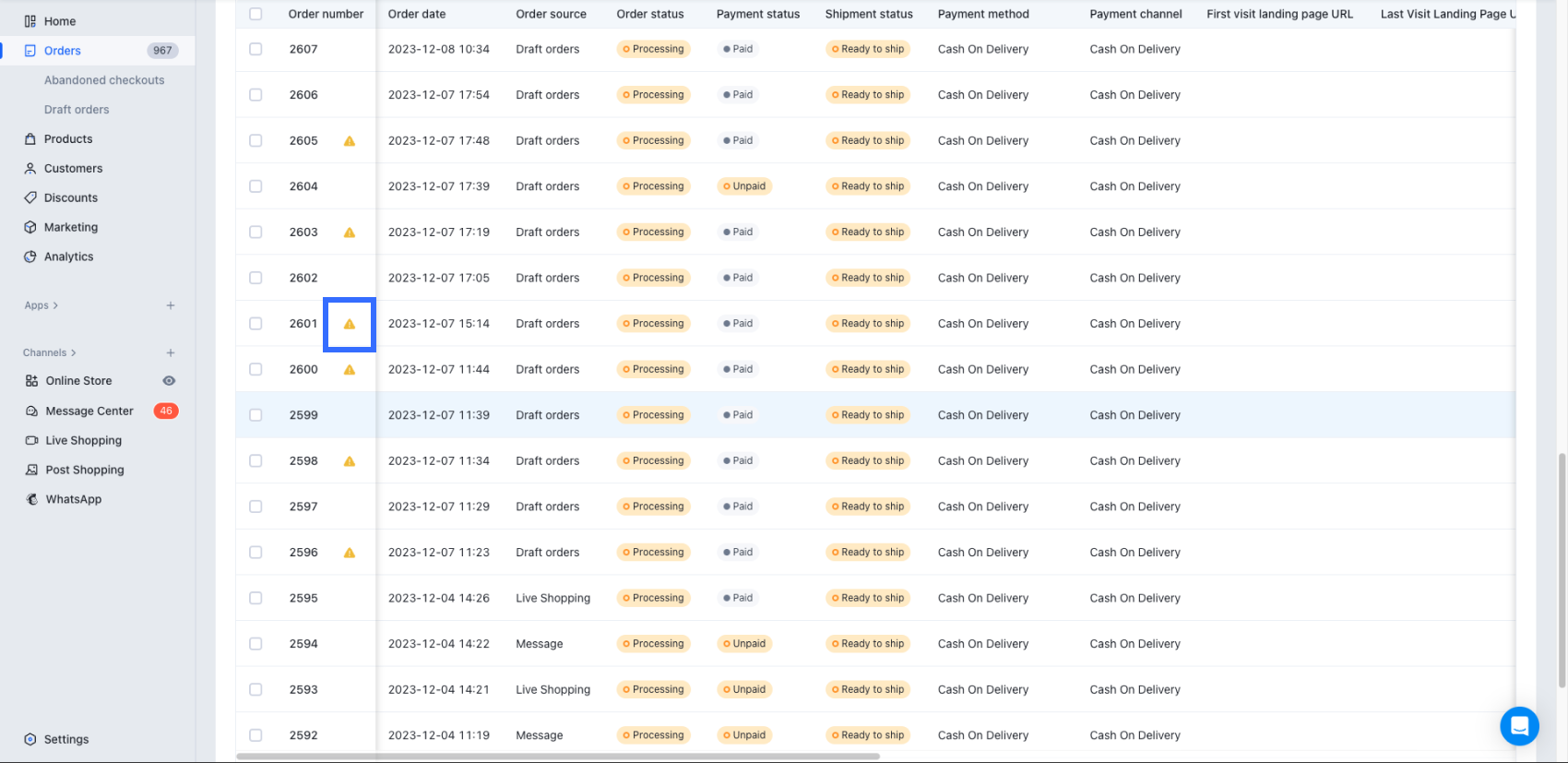This screenshot has height=763, width=1568.
Task: Click the horizontal scrollbar under the table
Action: pyautogui.click(x=558, y=757)
